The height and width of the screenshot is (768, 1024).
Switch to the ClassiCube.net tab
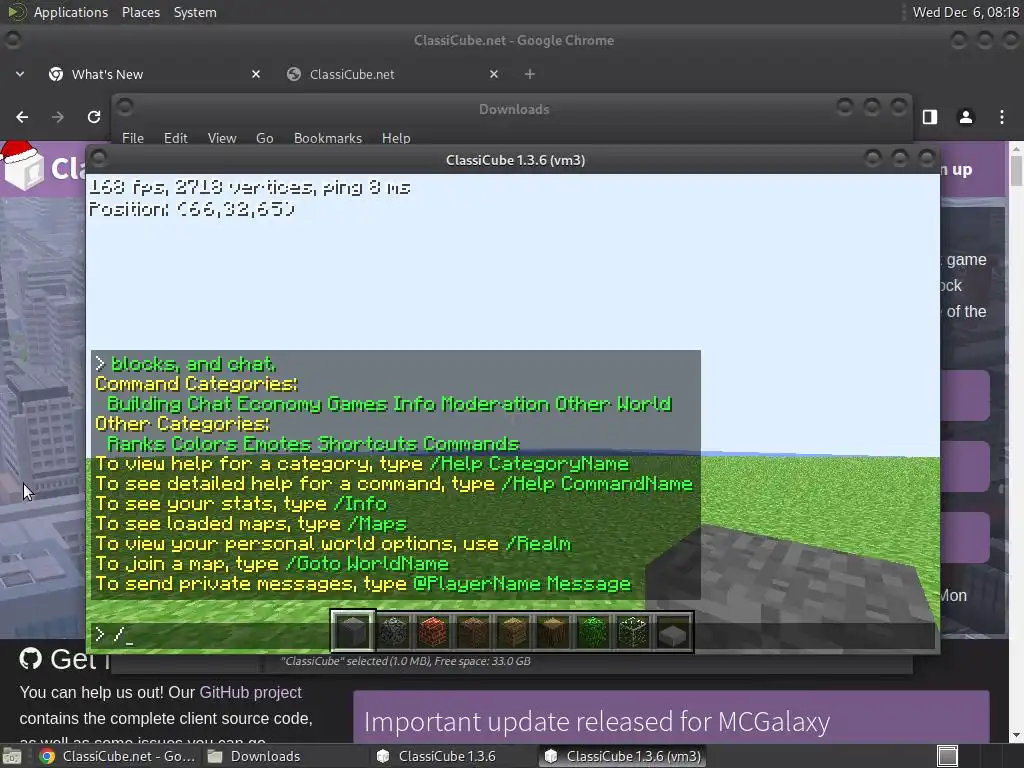pos(393,74)
